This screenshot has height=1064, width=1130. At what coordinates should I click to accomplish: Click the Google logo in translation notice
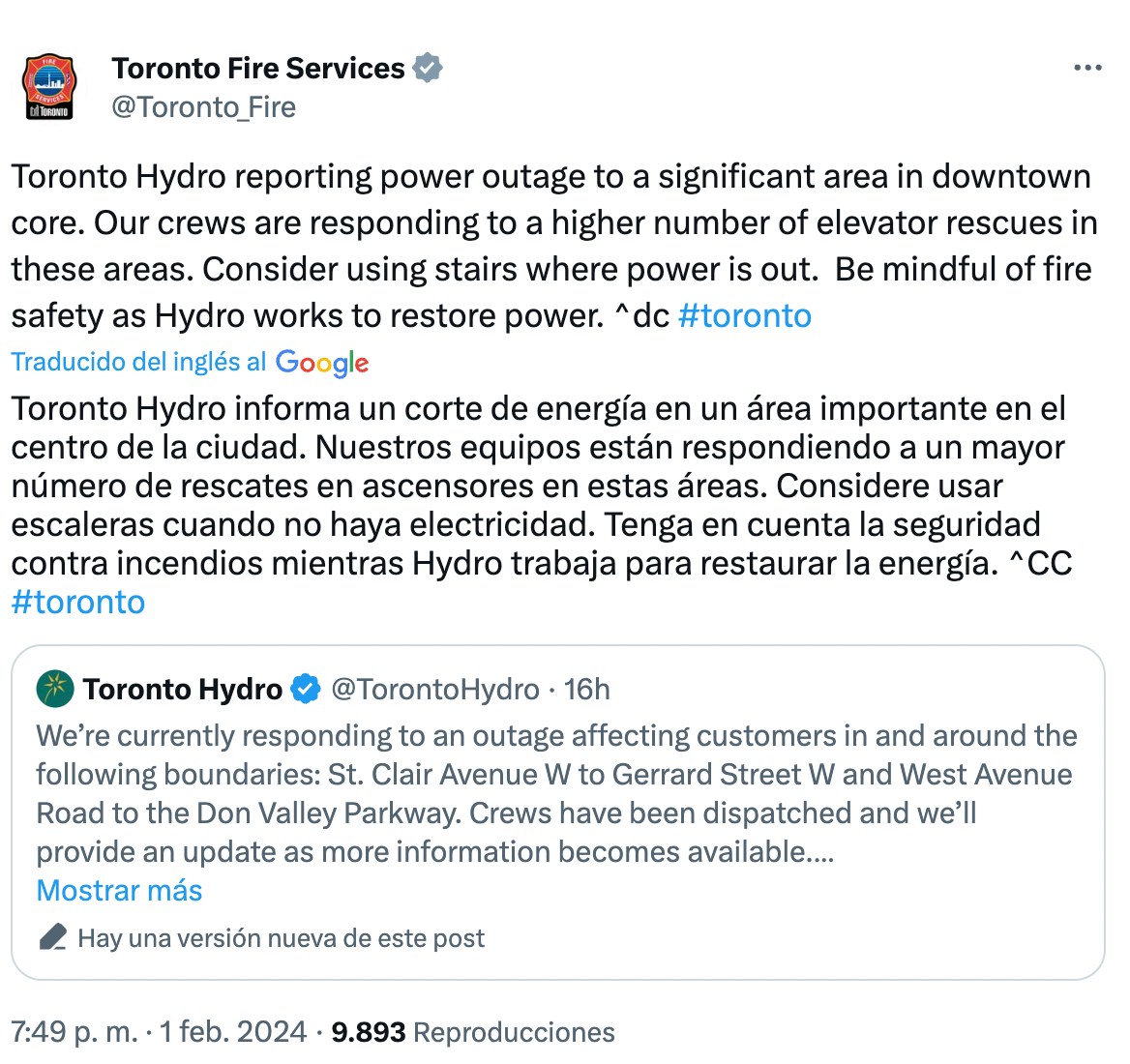(x=322, y=363)
